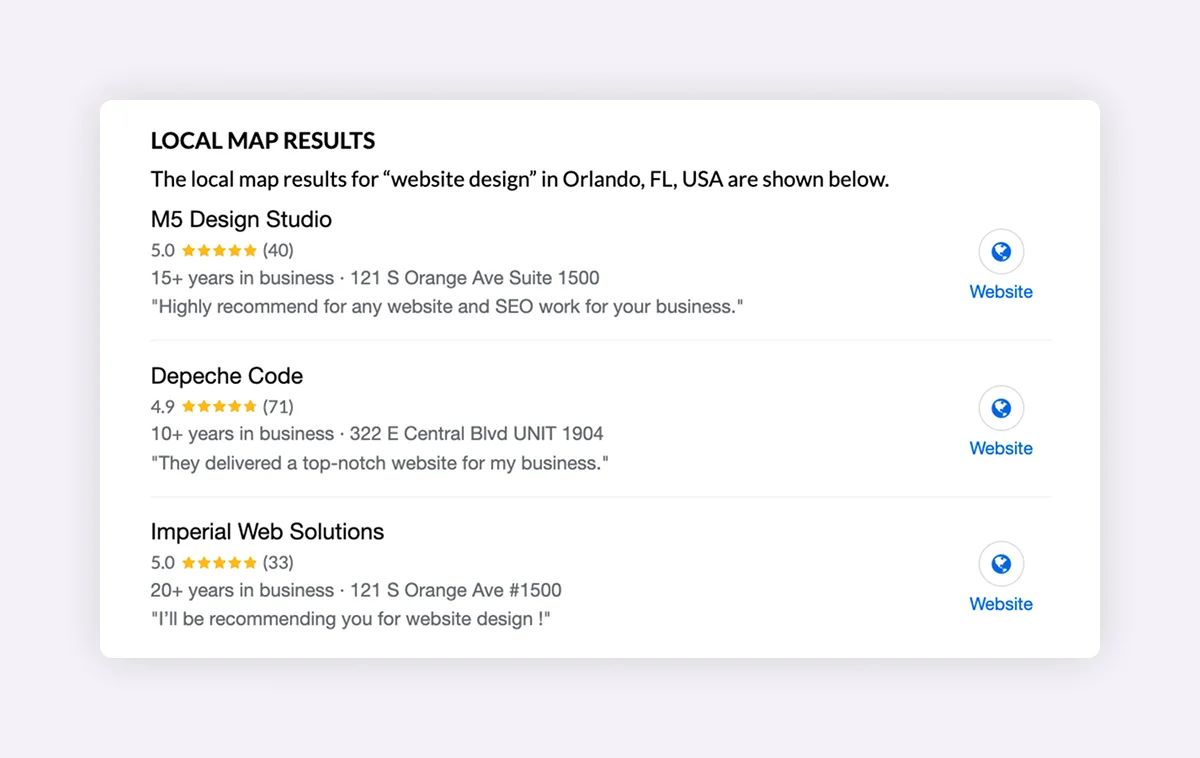This screenshot has height=758, width=1200.
Task: Click the (40) review count
Action: click(x=278, y=250)
